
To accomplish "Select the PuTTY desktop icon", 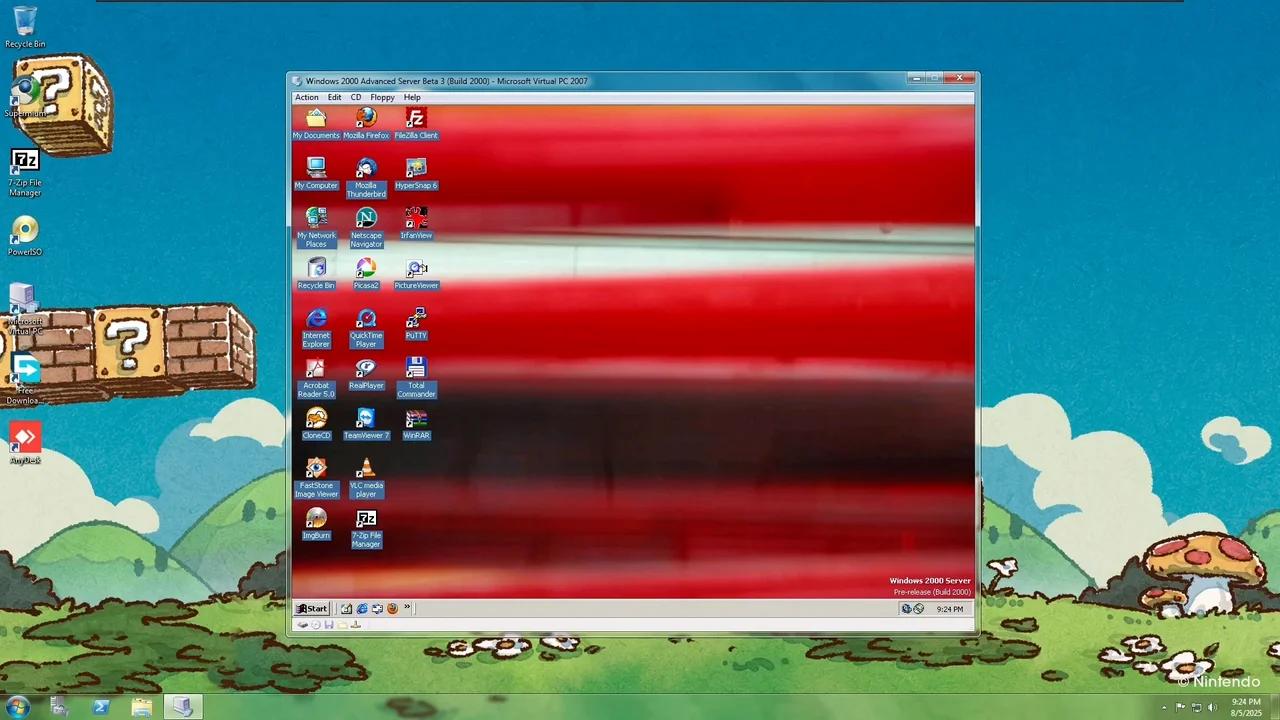I will pos(416,324).
